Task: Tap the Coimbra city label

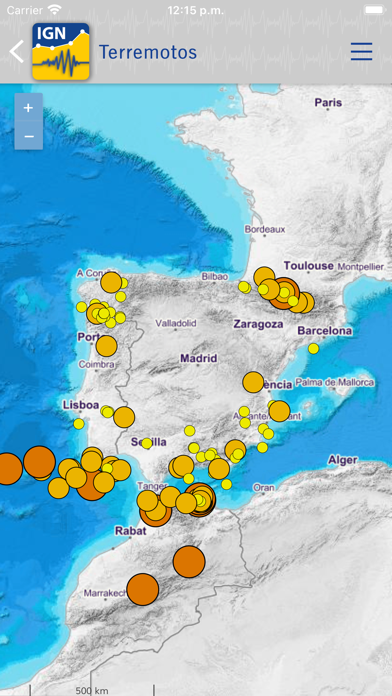Action: [96, 364]
